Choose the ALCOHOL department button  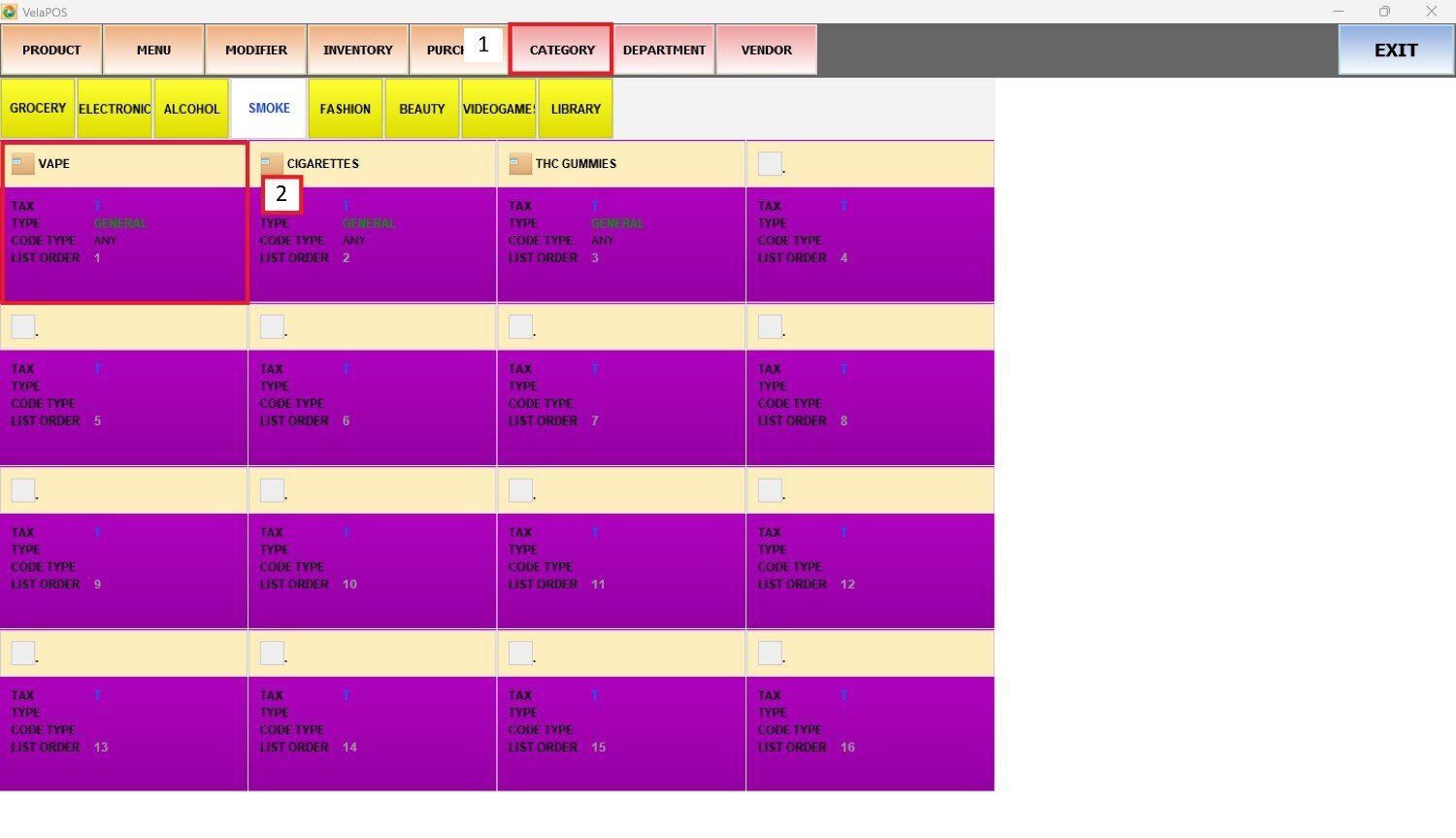coord(191,109)
